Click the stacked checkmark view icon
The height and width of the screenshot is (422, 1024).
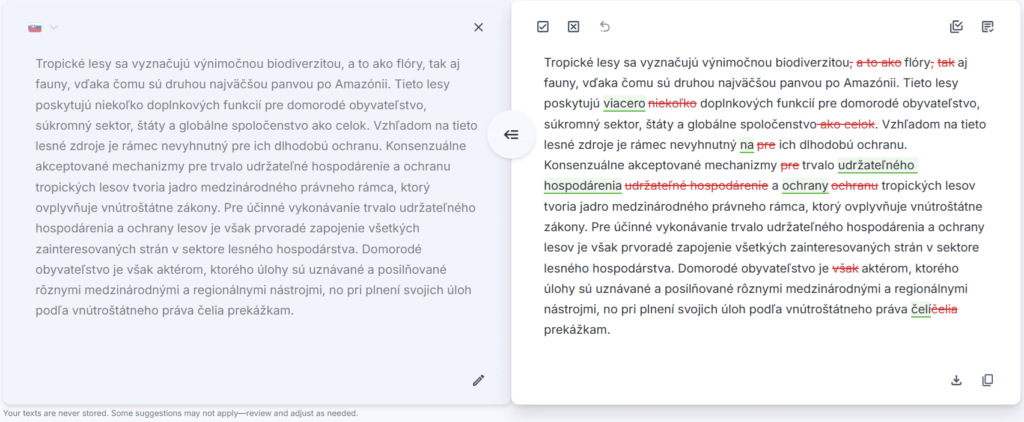point(956,27)
